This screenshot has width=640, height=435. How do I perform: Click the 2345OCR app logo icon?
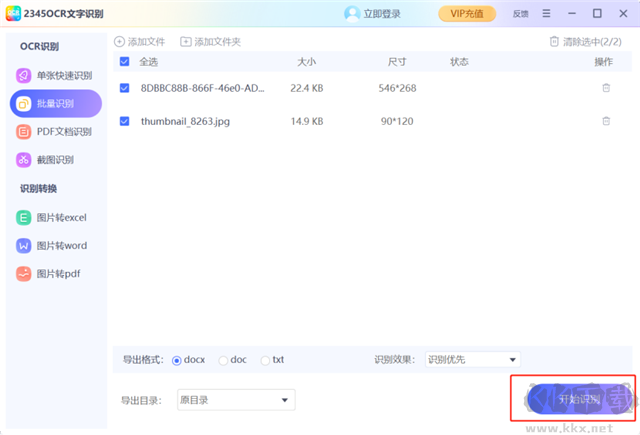[13, 13]
